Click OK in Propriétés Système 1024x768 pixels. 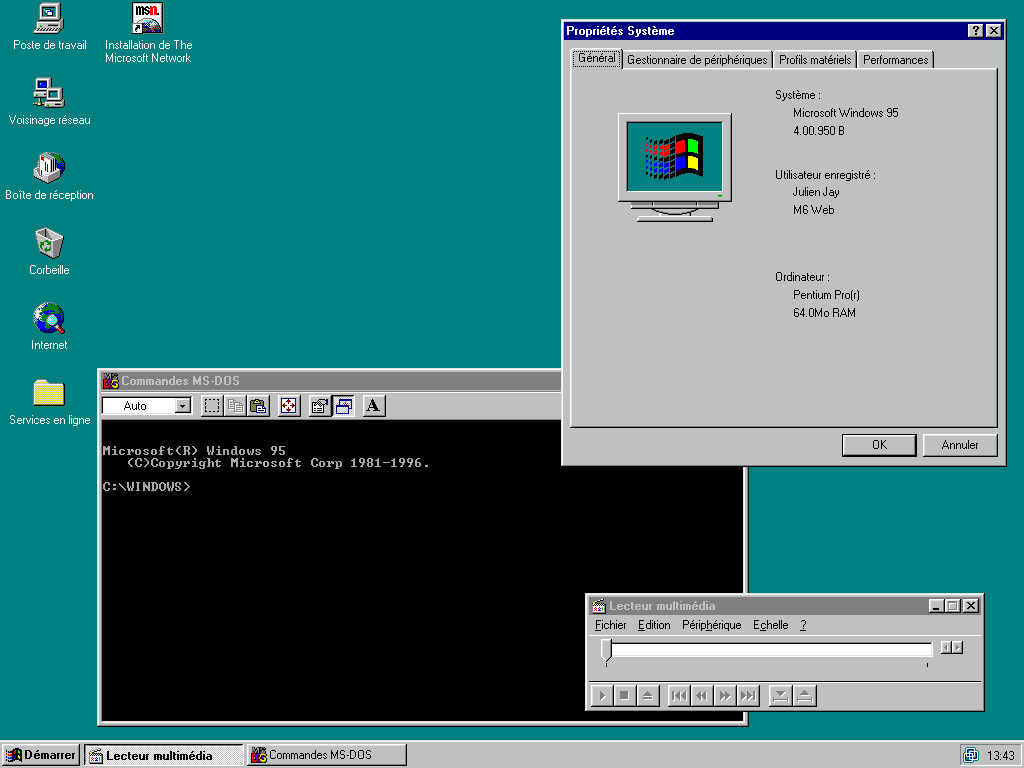(879, 445)
